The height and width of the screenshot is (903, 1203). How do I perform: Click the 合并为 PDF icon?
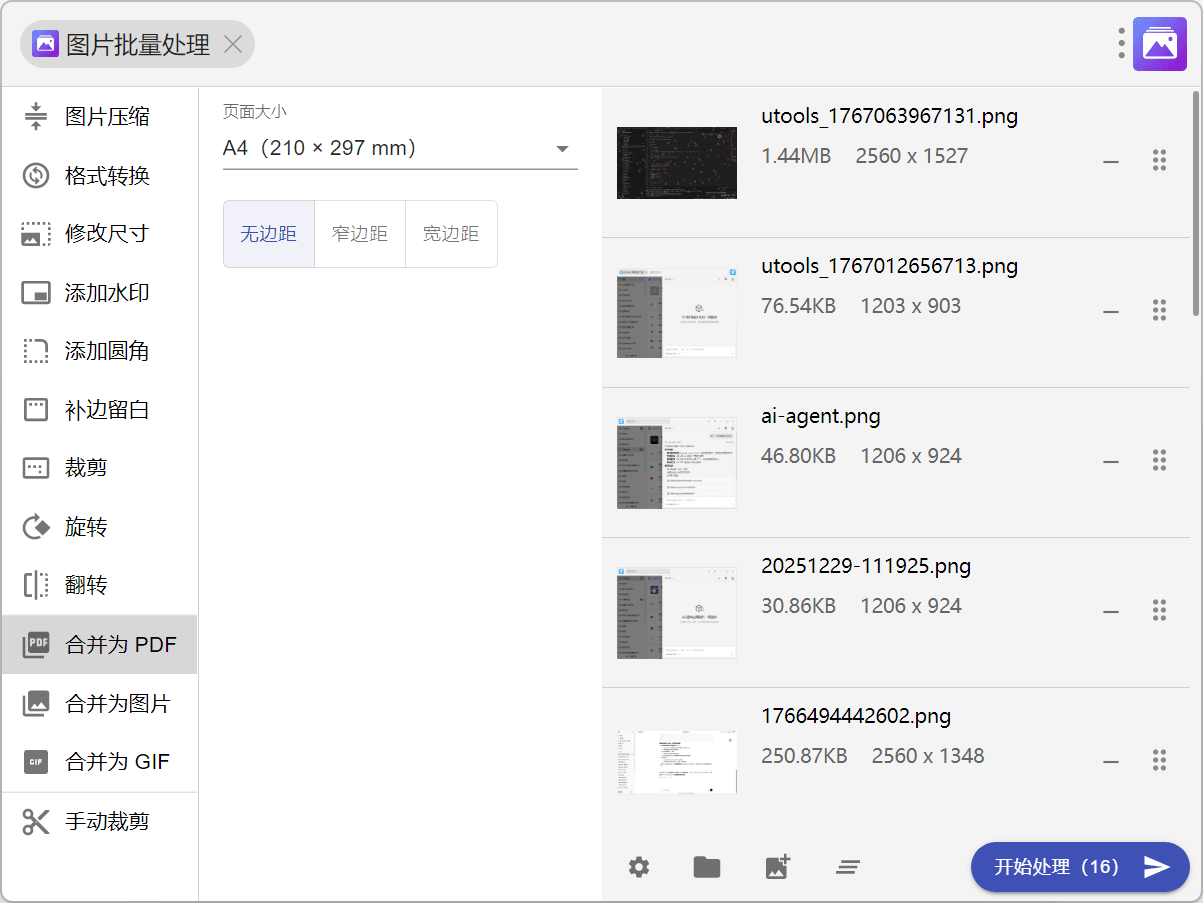coord(36,645)
